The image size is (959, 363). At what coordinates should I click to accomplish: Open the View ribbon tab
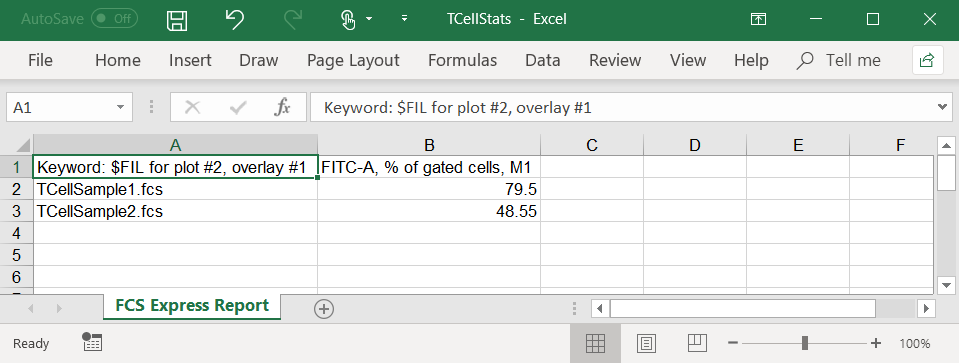pyautogui.click(x=687, y=60)
